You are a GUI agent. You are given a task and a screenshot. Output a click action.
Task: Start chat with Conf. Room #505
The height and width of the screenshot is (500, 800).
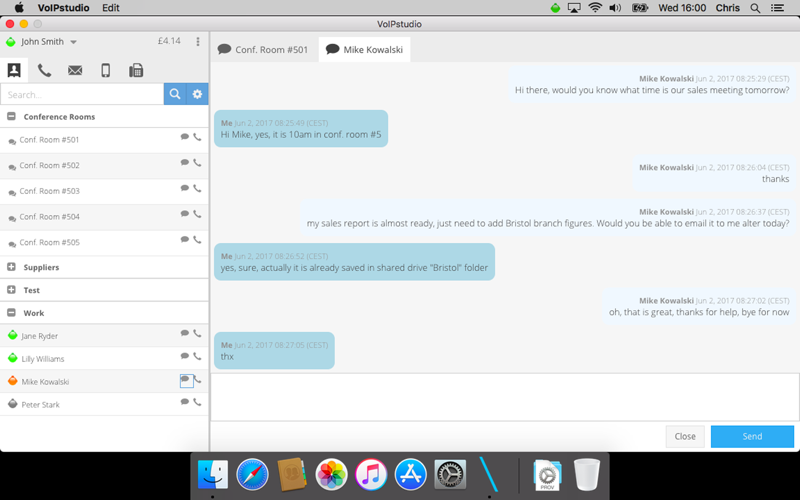point(185,239)
